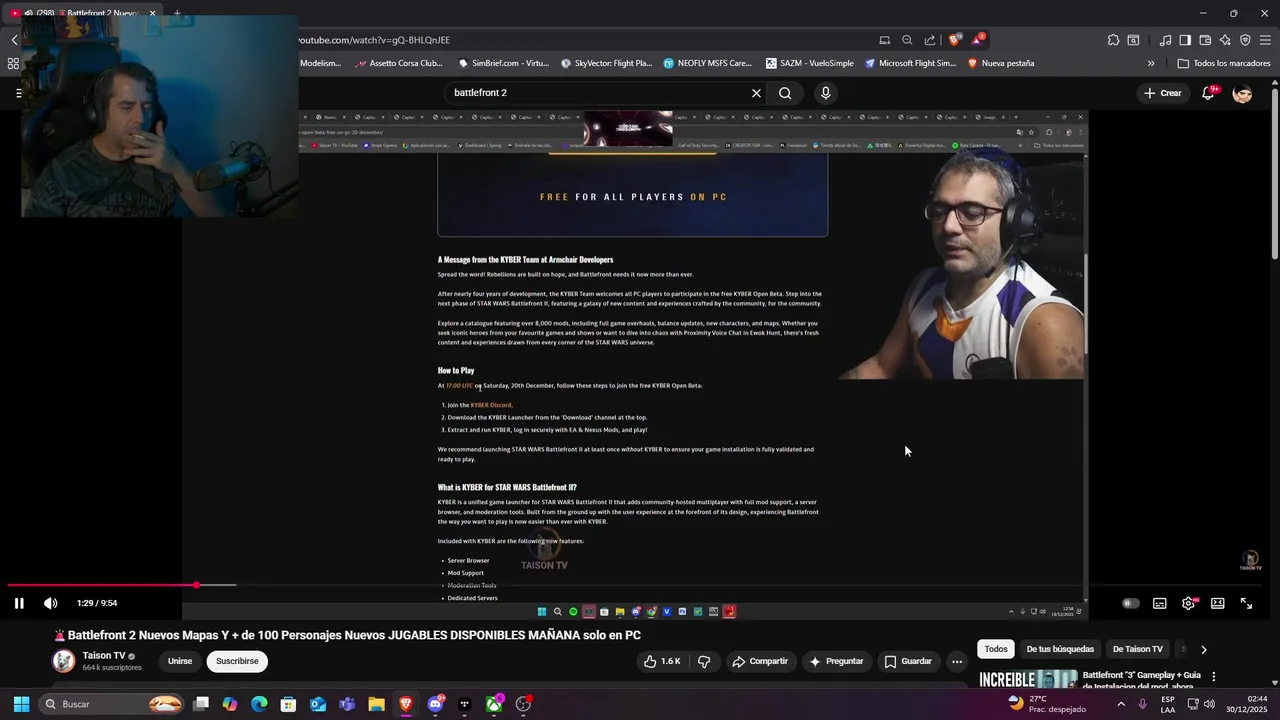Open the browser main hamburger menu

click(x=1265, y=40)
